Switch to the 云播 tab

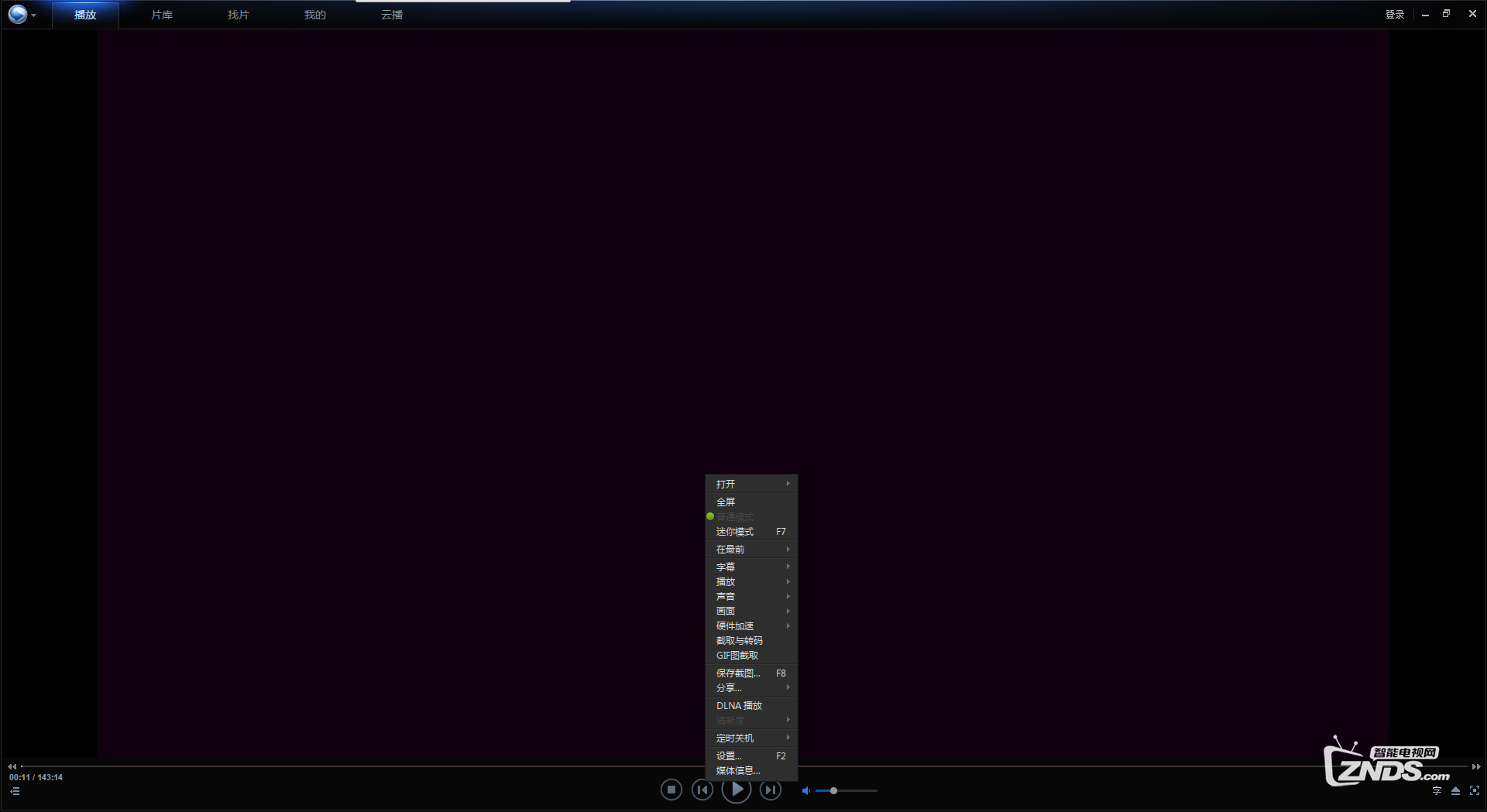(x=392, y=15)
